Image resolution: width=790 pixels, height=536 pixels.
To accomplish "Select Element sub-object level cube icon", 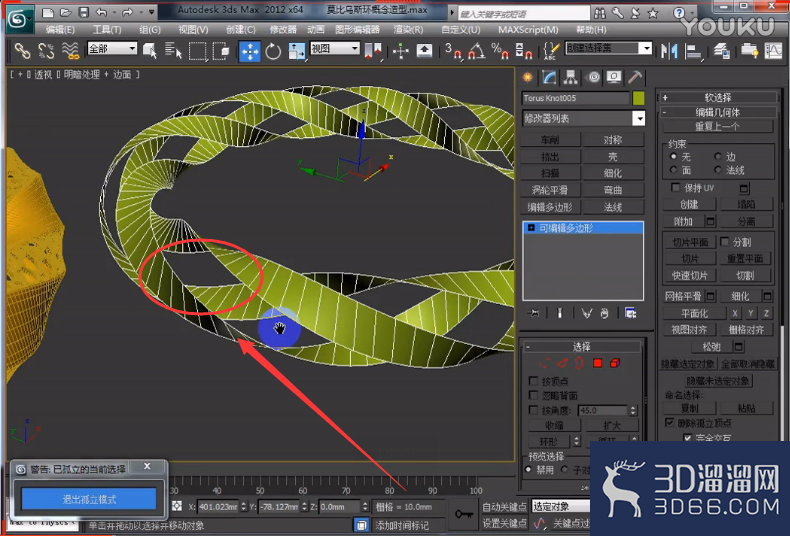I will click(615, 363).
